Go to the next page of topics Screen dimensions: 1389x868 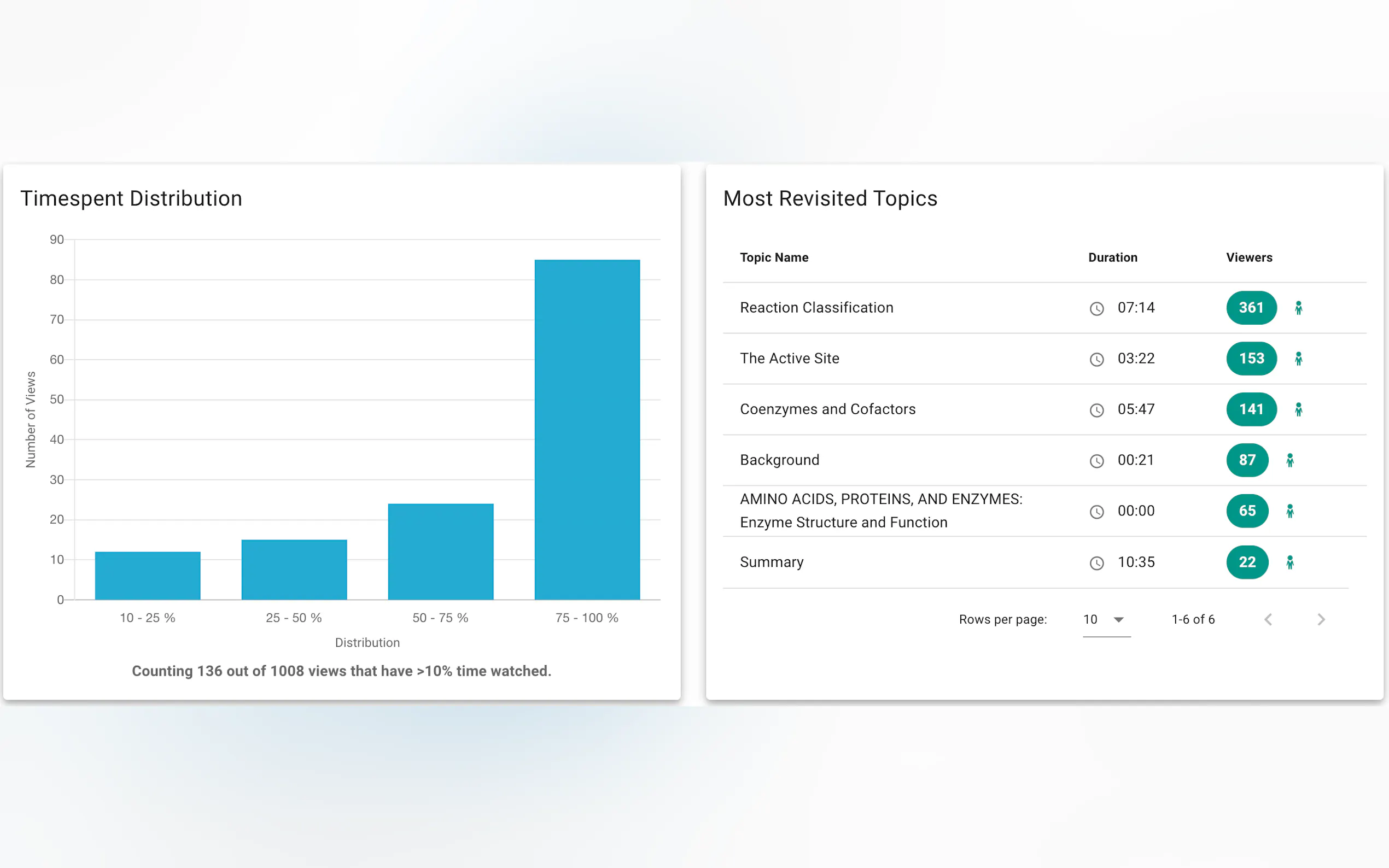point(1321,619)
